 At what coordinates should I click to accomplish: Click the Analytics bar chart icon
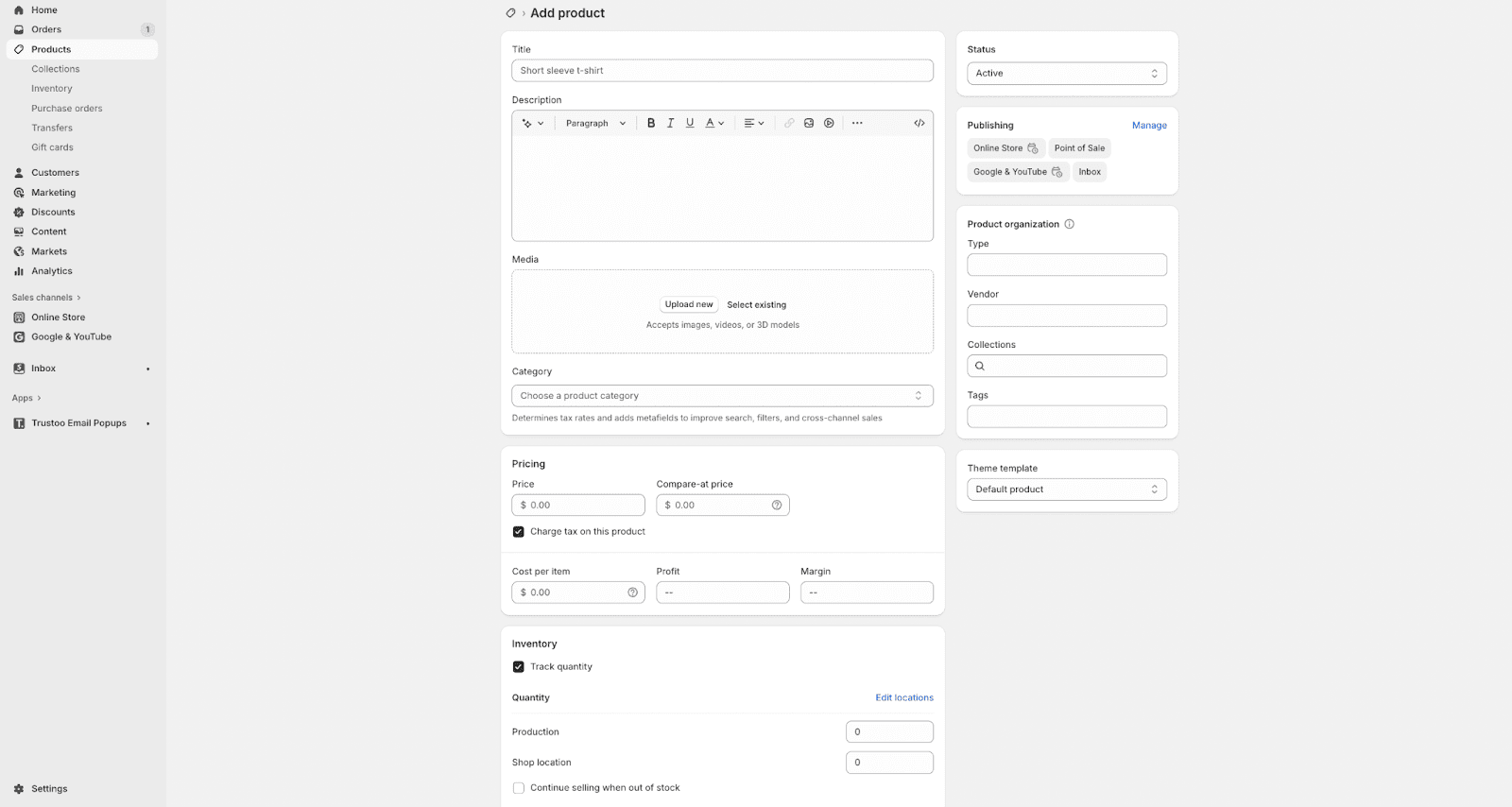pyautogui.click(x=19, y=271)
